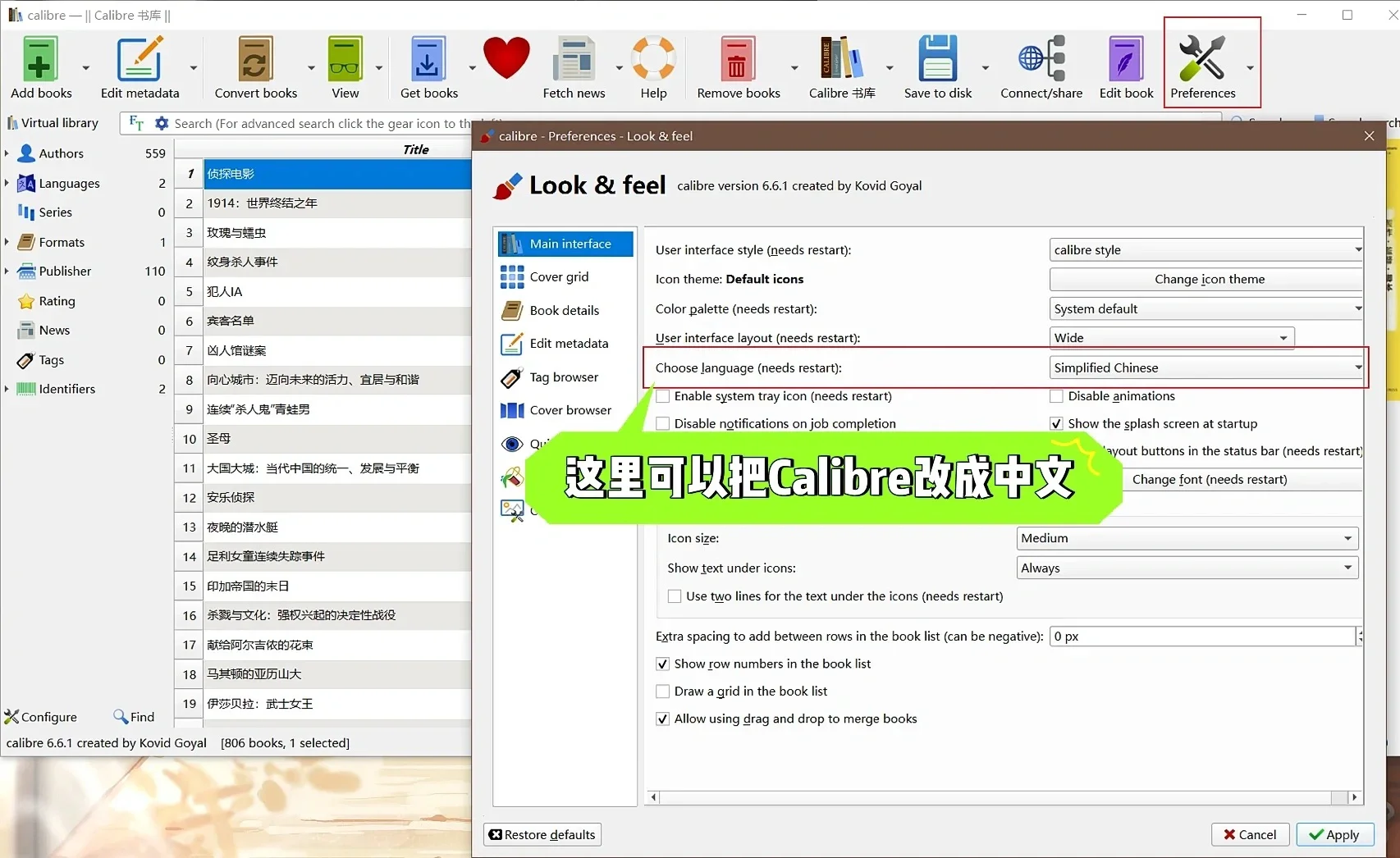Click the Title column header
Image resolution: width=1400 pixels, height=858 pixels.
416,149
